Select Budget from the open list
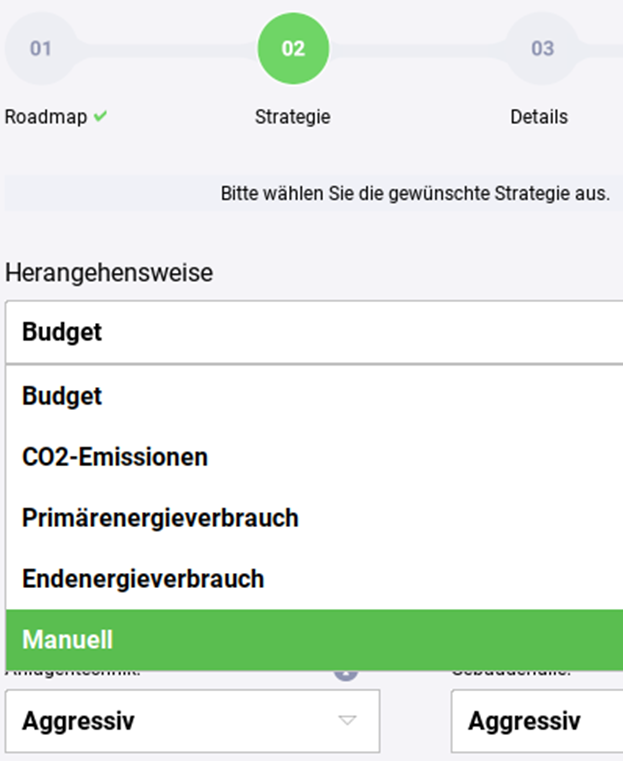Screen dimensions: 623x761 coord(62,396)
